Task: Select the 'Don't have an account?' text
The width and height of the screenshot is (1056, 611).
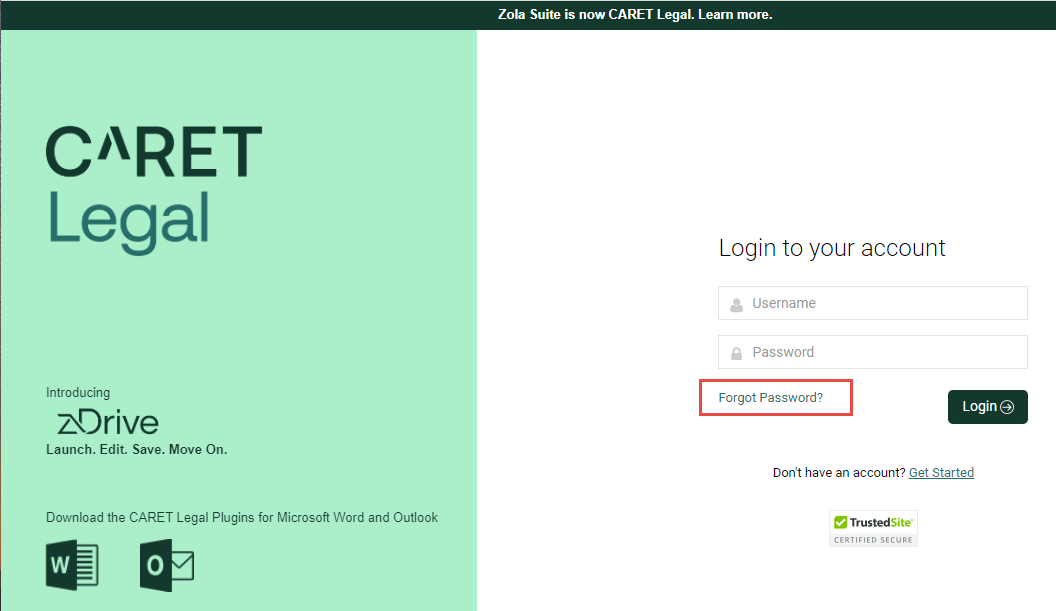Action: pyautogui.click(x=839, y=472)
